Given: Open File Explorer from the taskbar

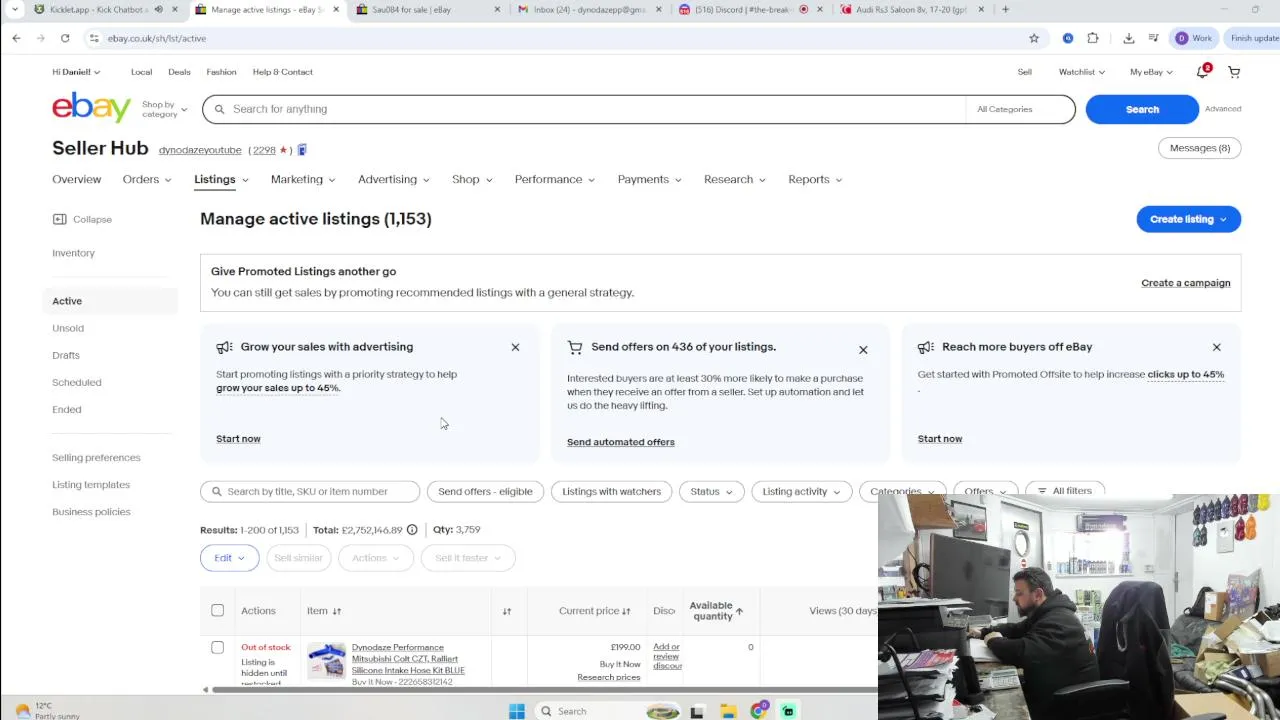Looking at the screenshot, I should [728, 711].
